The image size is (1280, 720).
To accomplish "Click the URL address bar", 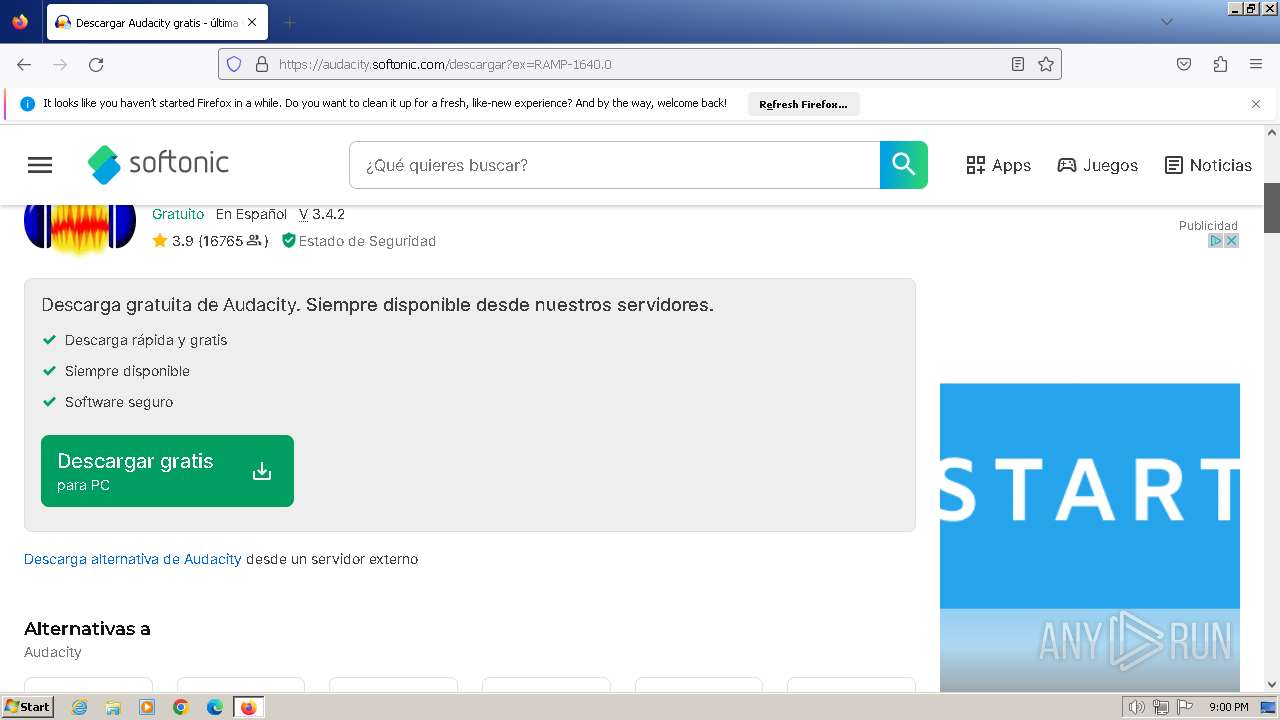I will (640, 64).
